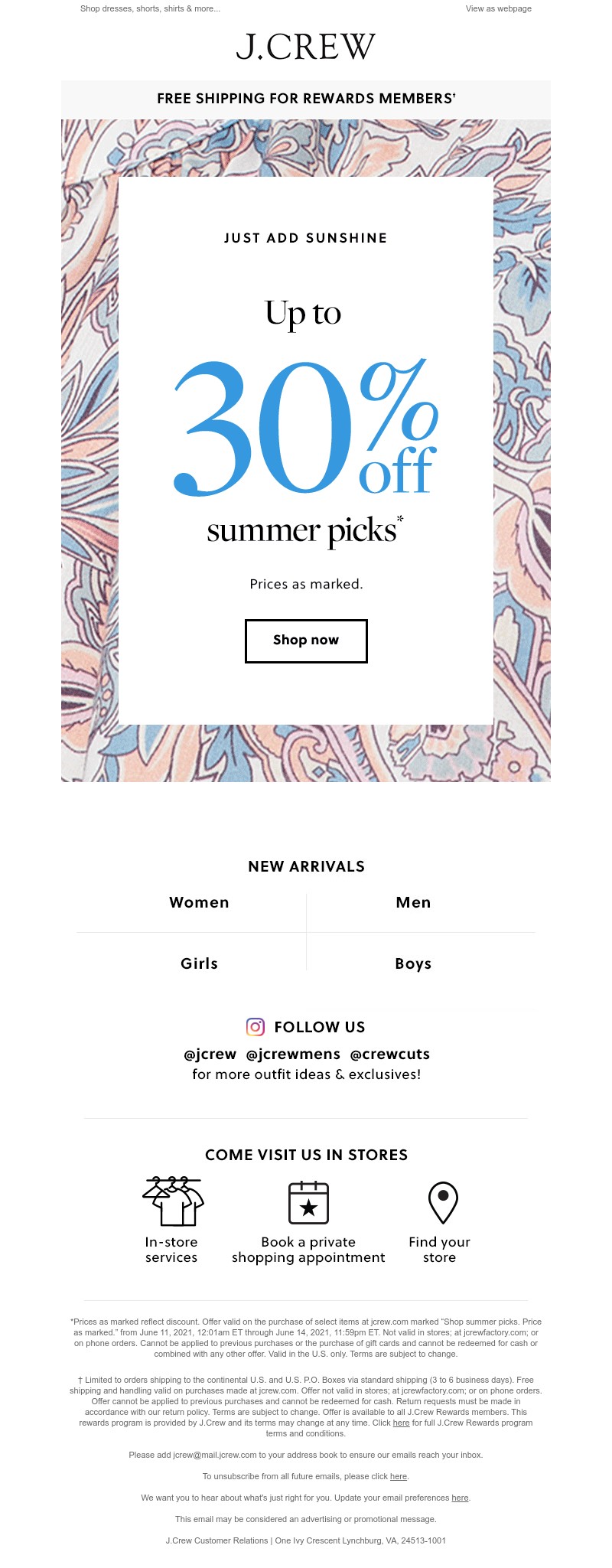Click the update email preferences 'here' link
This screenshot has height=1568, width=612.
[460, 1498]
